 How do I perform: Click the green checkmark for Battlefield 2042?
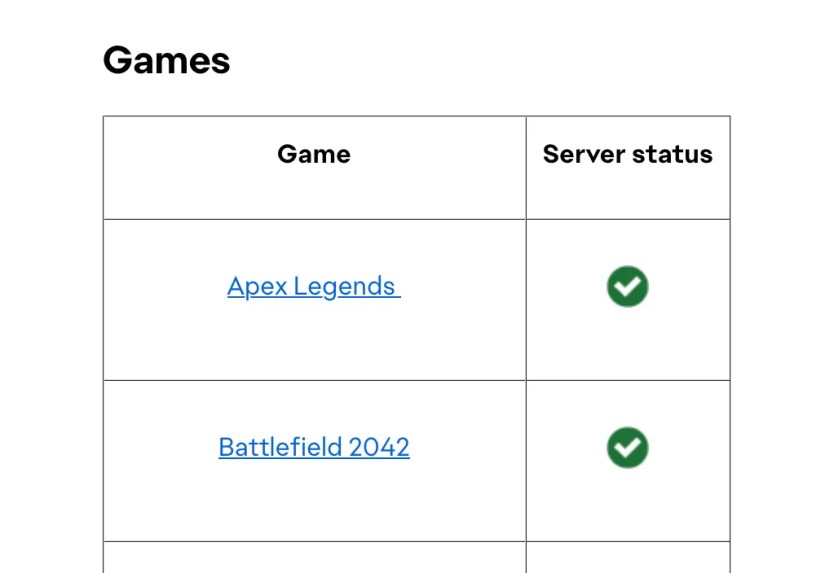coord(627,447)
